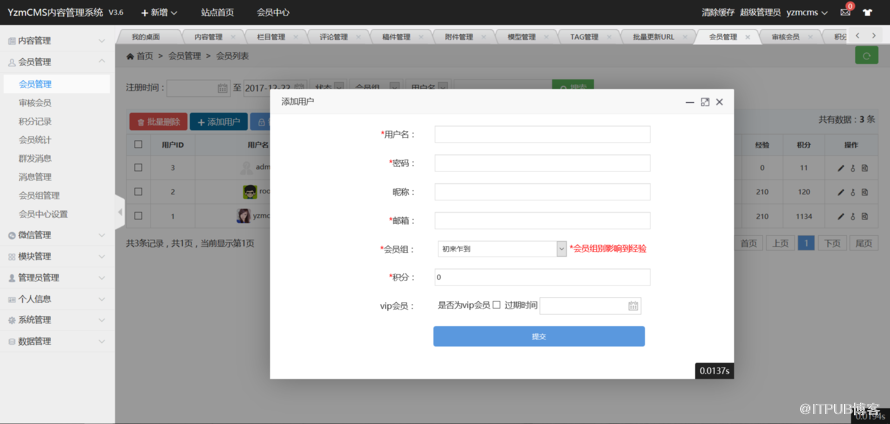This screenshot has width=890, height=424.
Task: Switch to the 模型管理 tab
Action: click(522, 37)
